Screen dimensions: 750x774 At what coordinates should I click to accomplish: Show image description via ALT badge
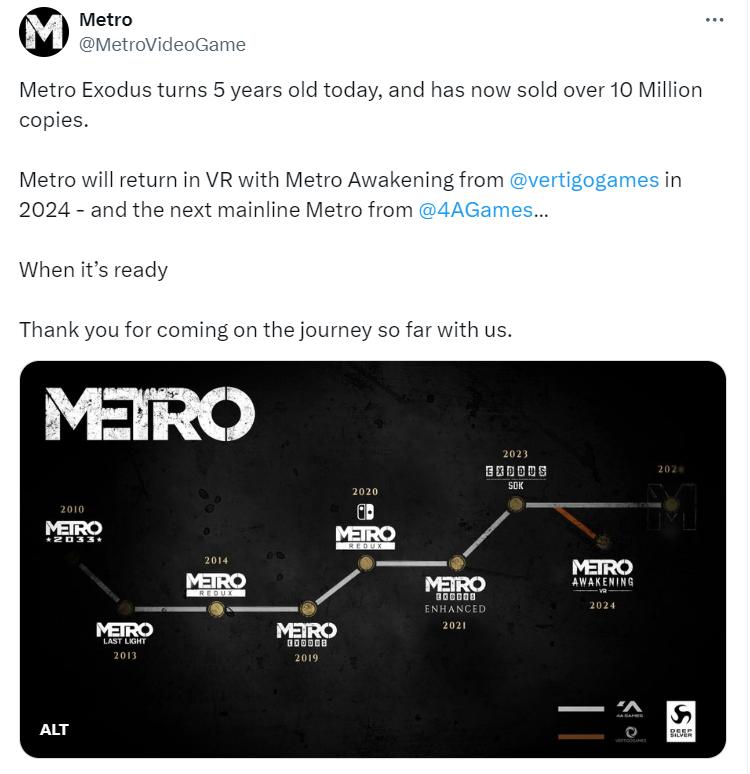click(x=54, y=729)
